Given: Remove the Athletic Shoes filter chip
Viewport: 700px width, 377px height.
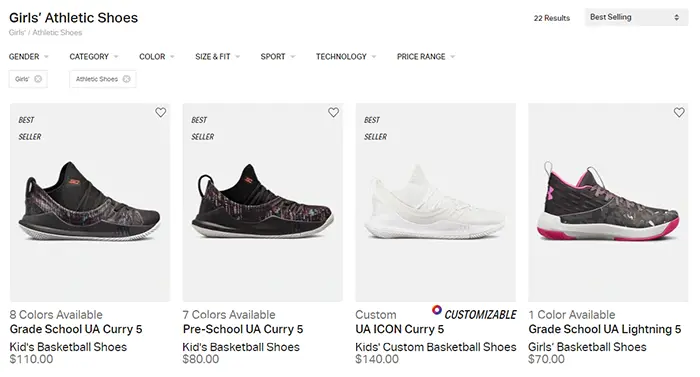Looking at the screenshot, I should click(127, 79).
